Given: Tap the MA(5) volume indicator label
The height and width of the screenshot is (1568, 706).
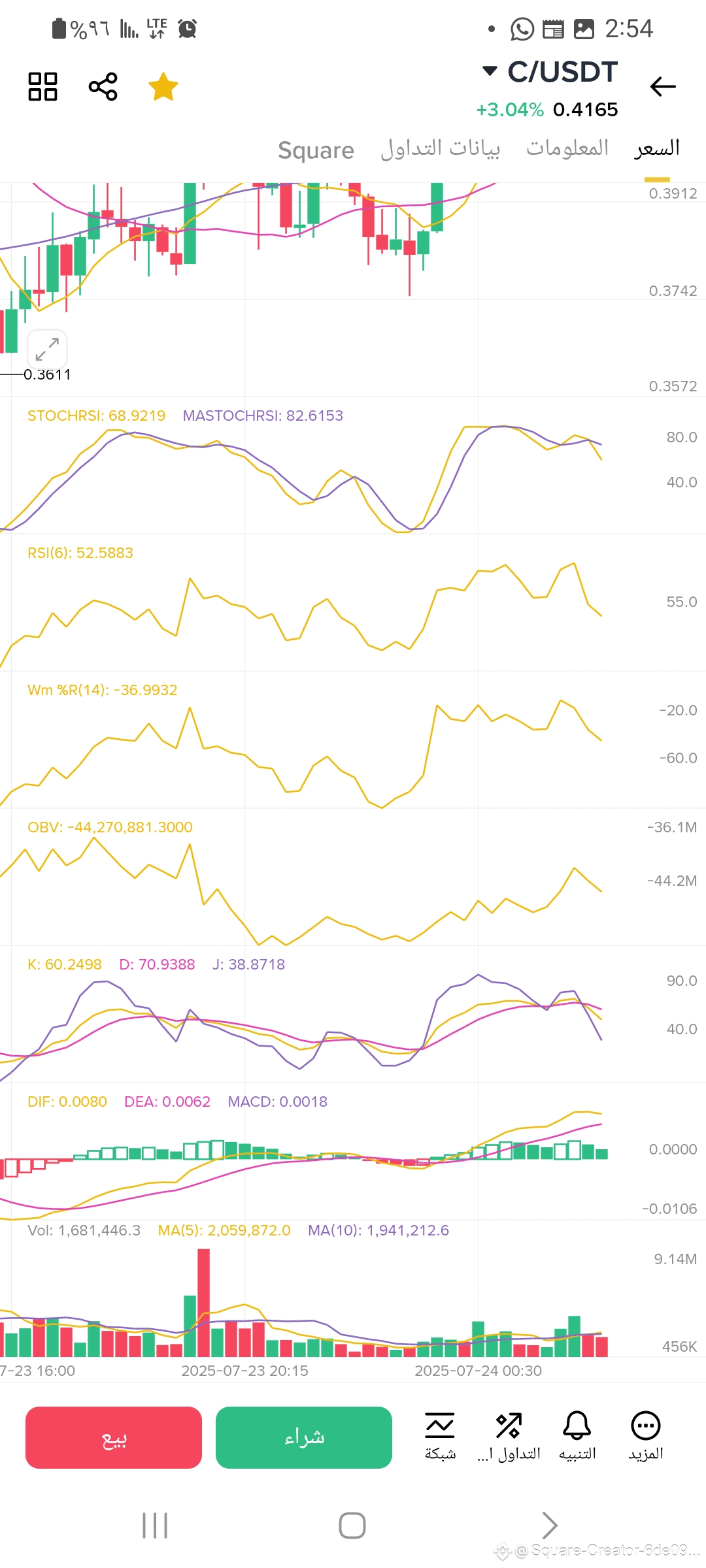Looking at the screenshot, I should (224, 1230).
